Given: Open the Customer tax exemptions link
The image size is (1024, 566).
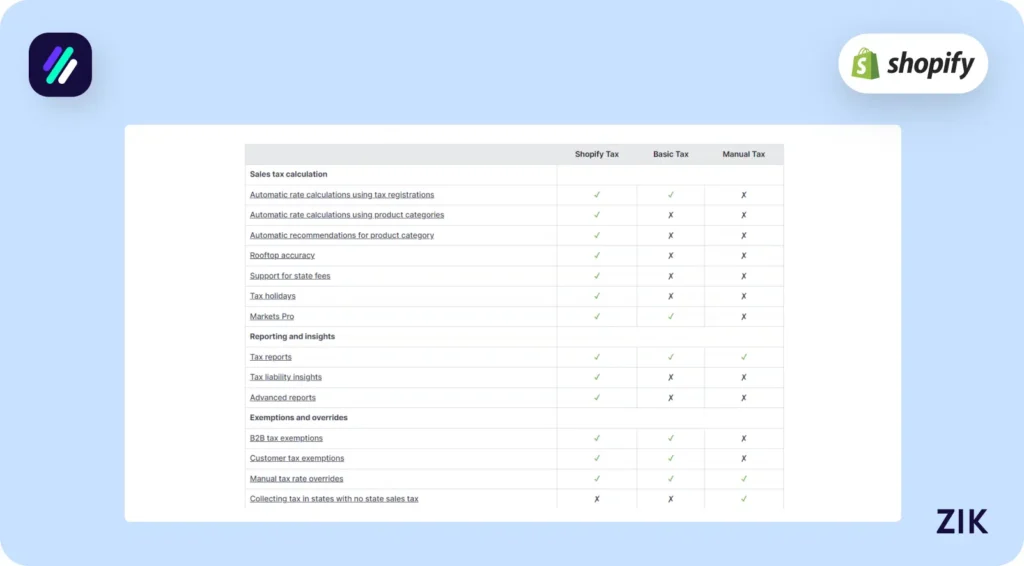Looking at the screenshot, I should tap(297, 458).
